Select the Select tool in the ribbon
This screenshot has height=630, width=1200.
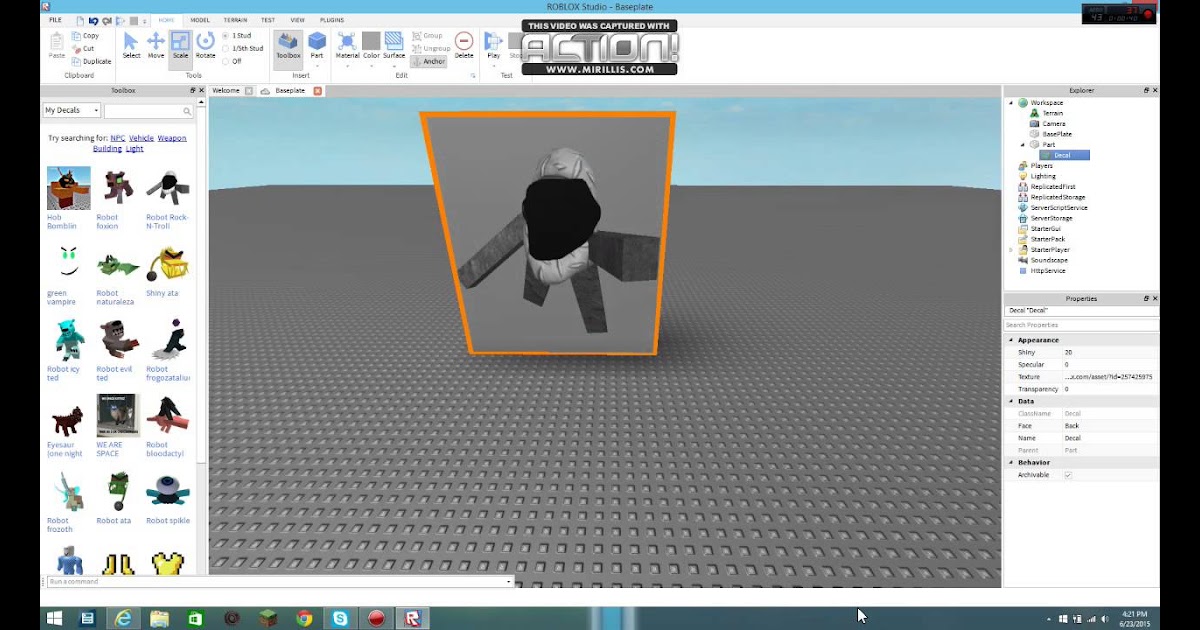[131, 45]
